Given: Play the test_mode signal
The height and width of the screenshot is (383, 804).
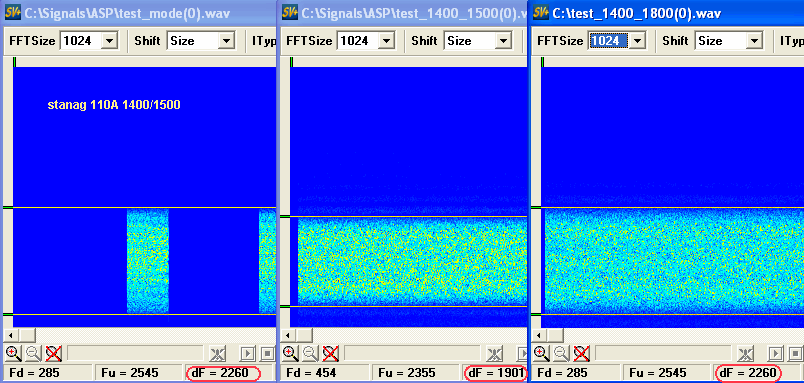Looking at the screenshot, I should 248,353.
